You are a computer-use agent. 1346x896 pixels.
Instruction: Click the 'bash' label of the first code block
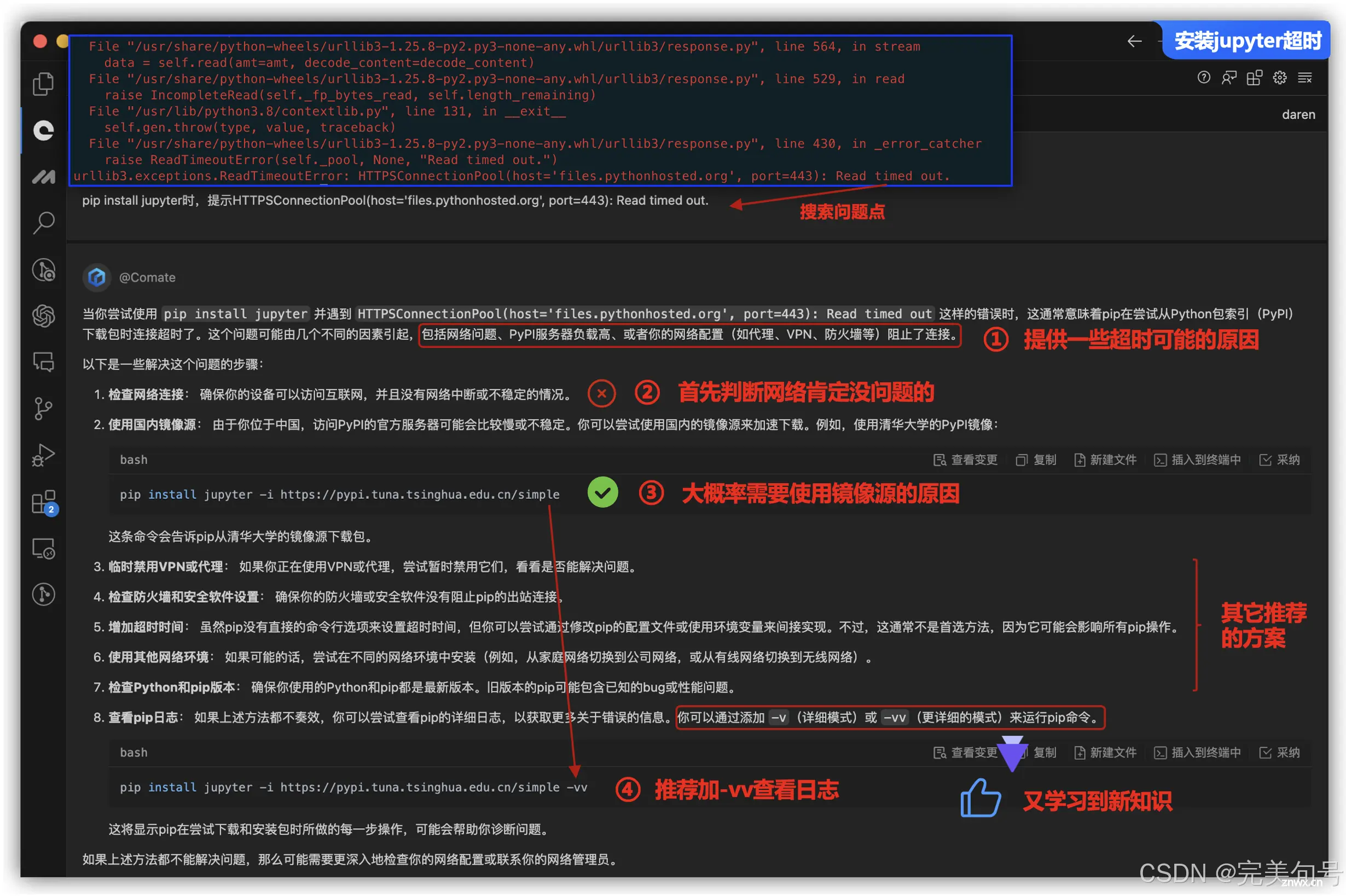pos(133,459)
